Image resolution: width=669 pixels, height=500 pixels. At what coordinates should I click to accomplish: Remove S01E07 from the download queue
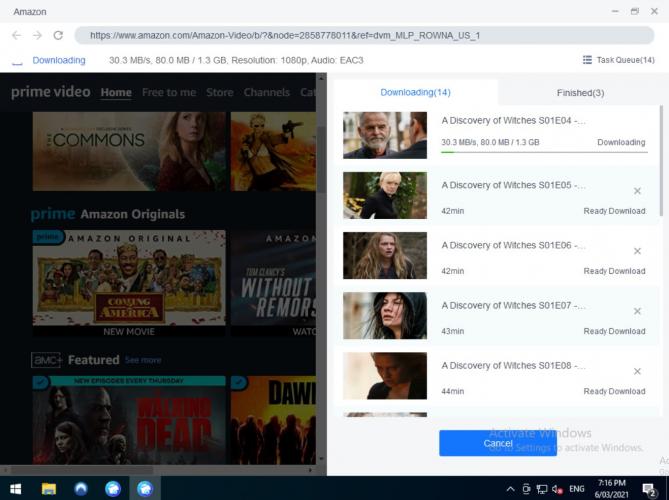[x=637, y=311]
